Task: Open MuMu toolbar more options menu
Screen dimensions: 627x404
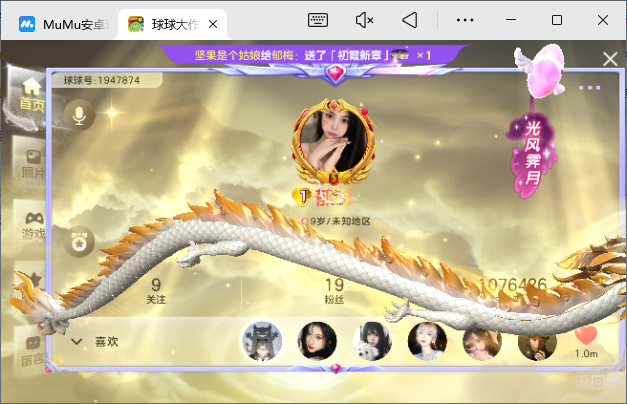Action: 465,20
